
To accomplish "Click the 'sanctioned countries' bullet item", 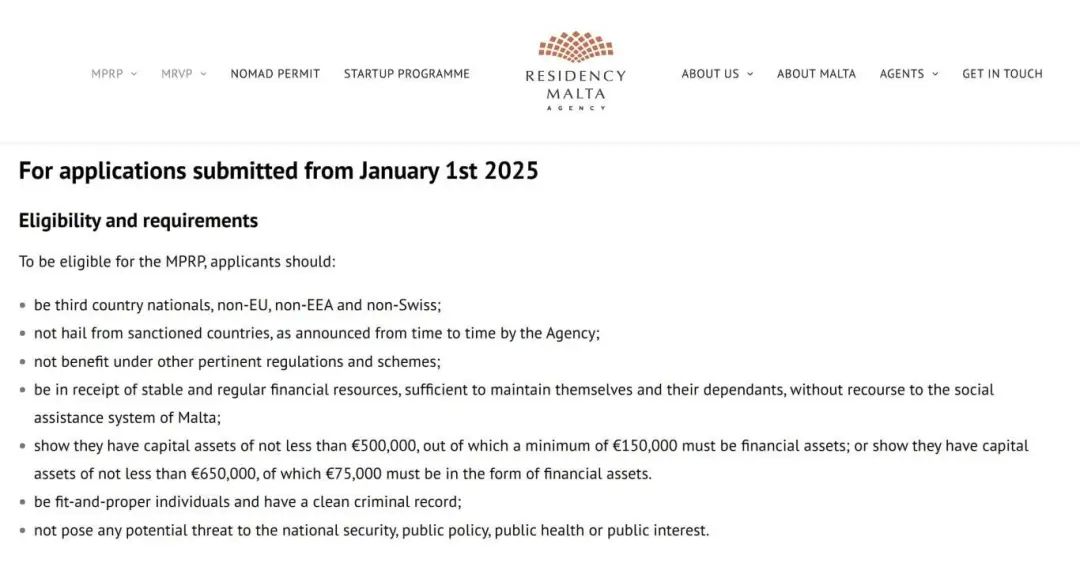I will 316,333.
